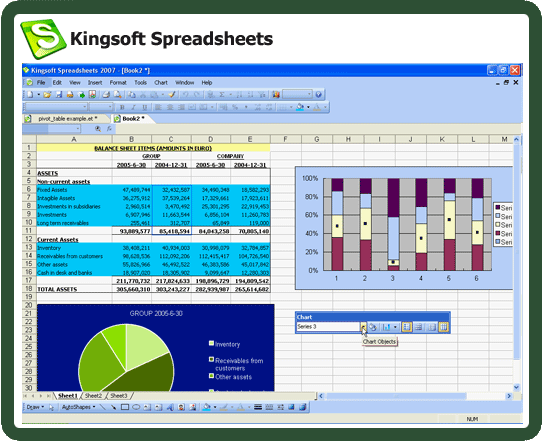
Task: Open the font size dropdown
Action: (x=110, y=107)
